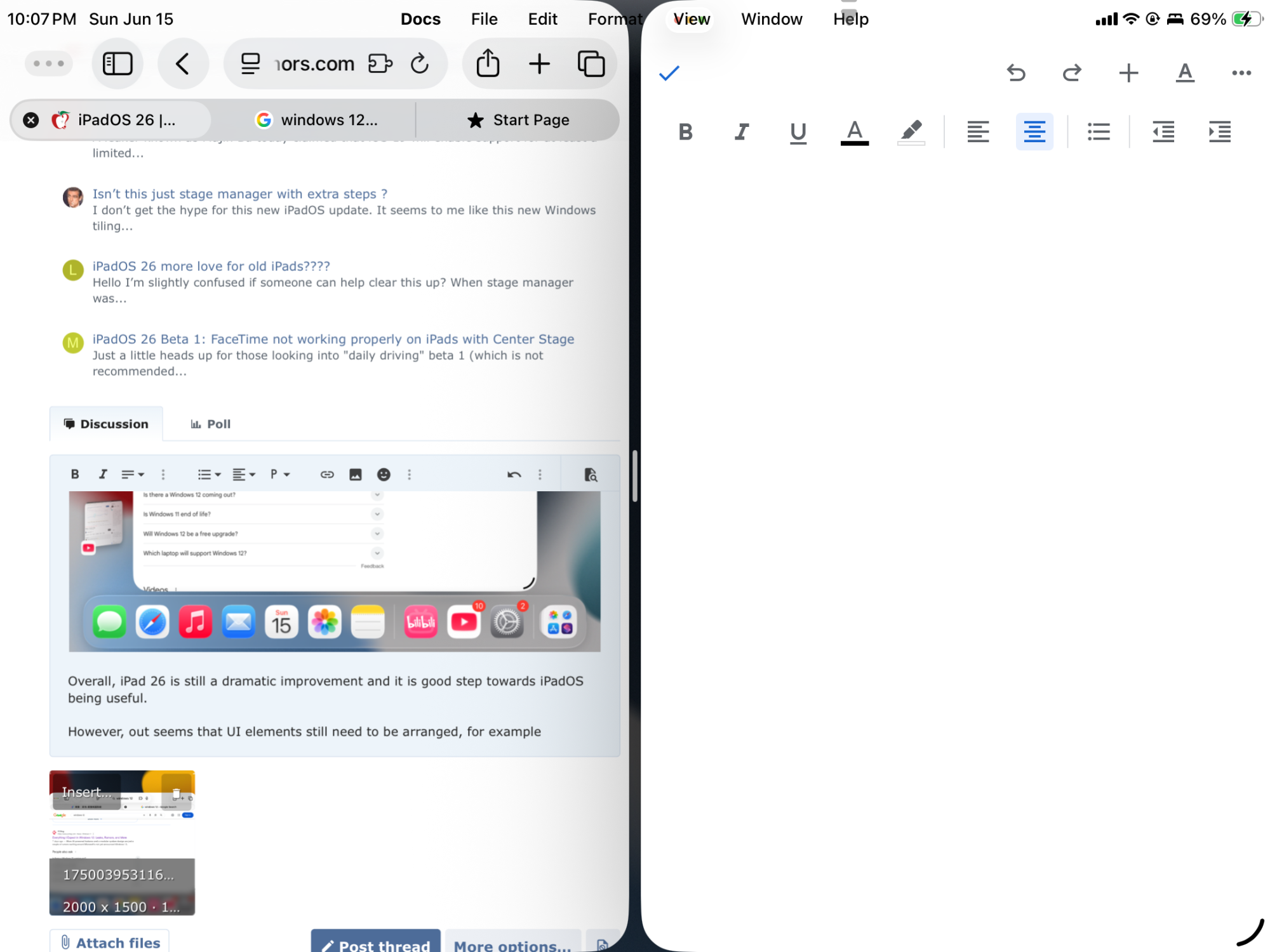Click Attach files button
Image resolution: width=1270 pixels, height=952 pixels.
110,942
